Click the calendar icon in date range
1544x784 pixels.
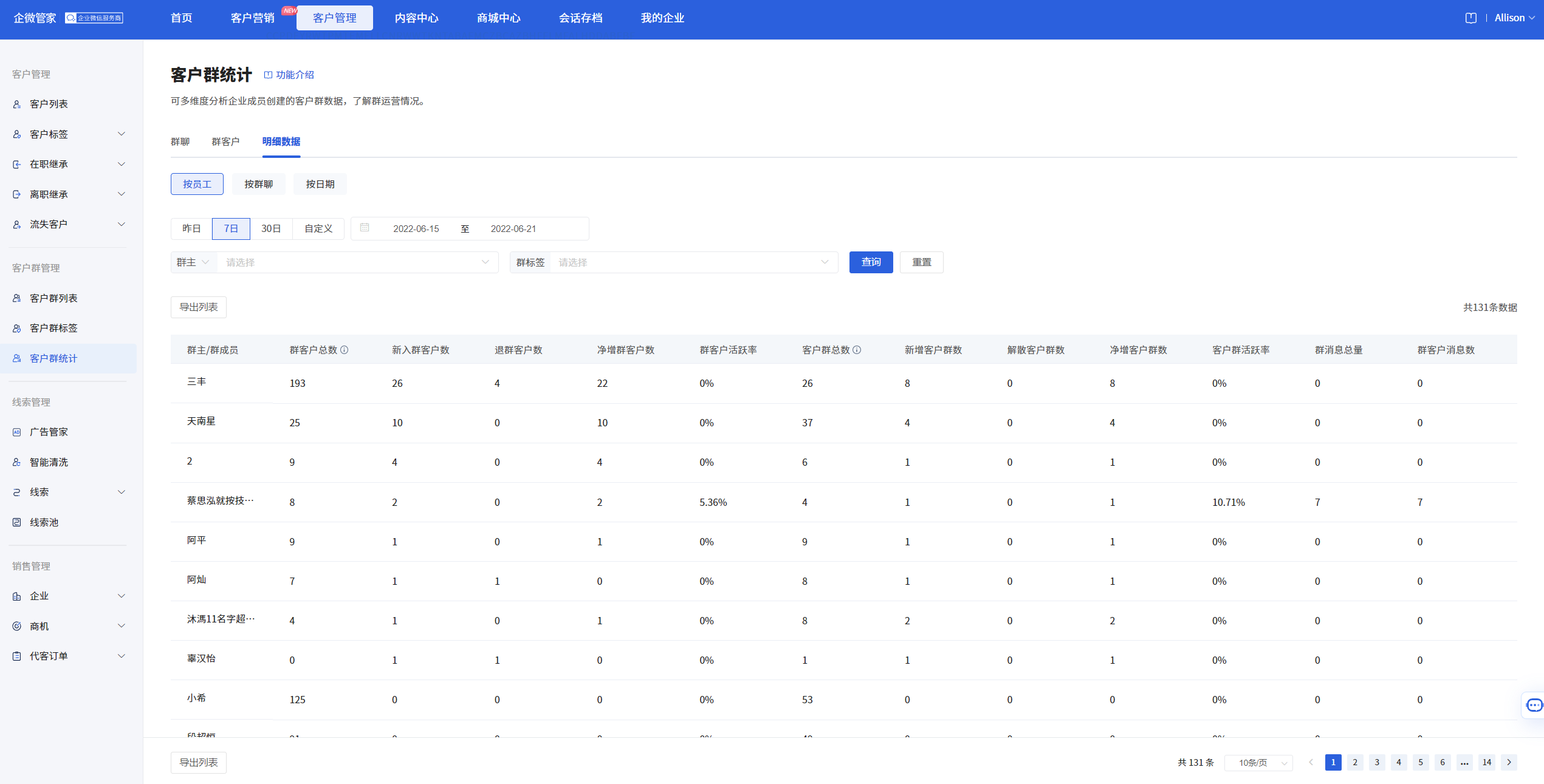365,228
